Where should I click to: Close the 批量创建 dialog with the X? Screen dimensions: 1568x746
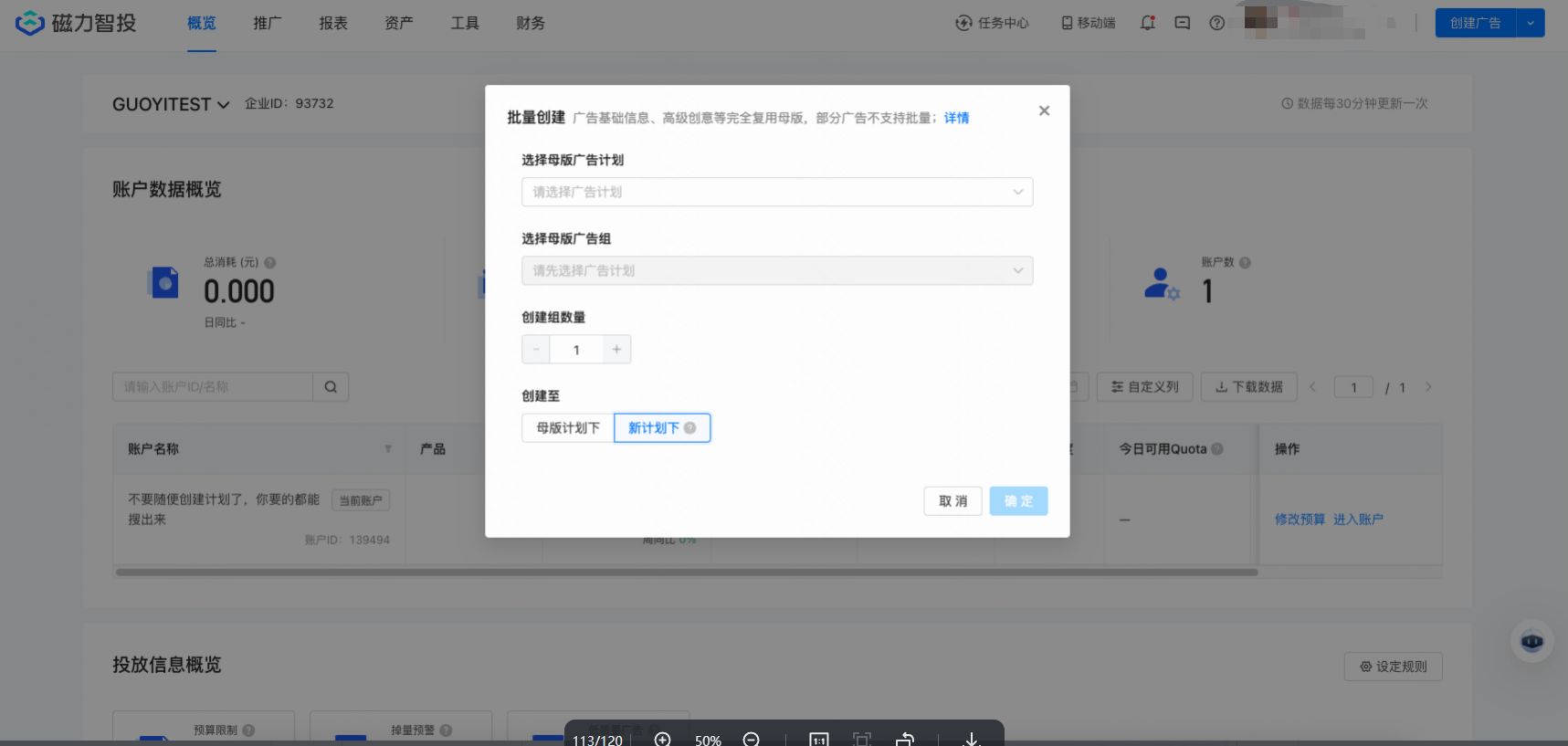pyautogui.click(x=1044, y=110)
